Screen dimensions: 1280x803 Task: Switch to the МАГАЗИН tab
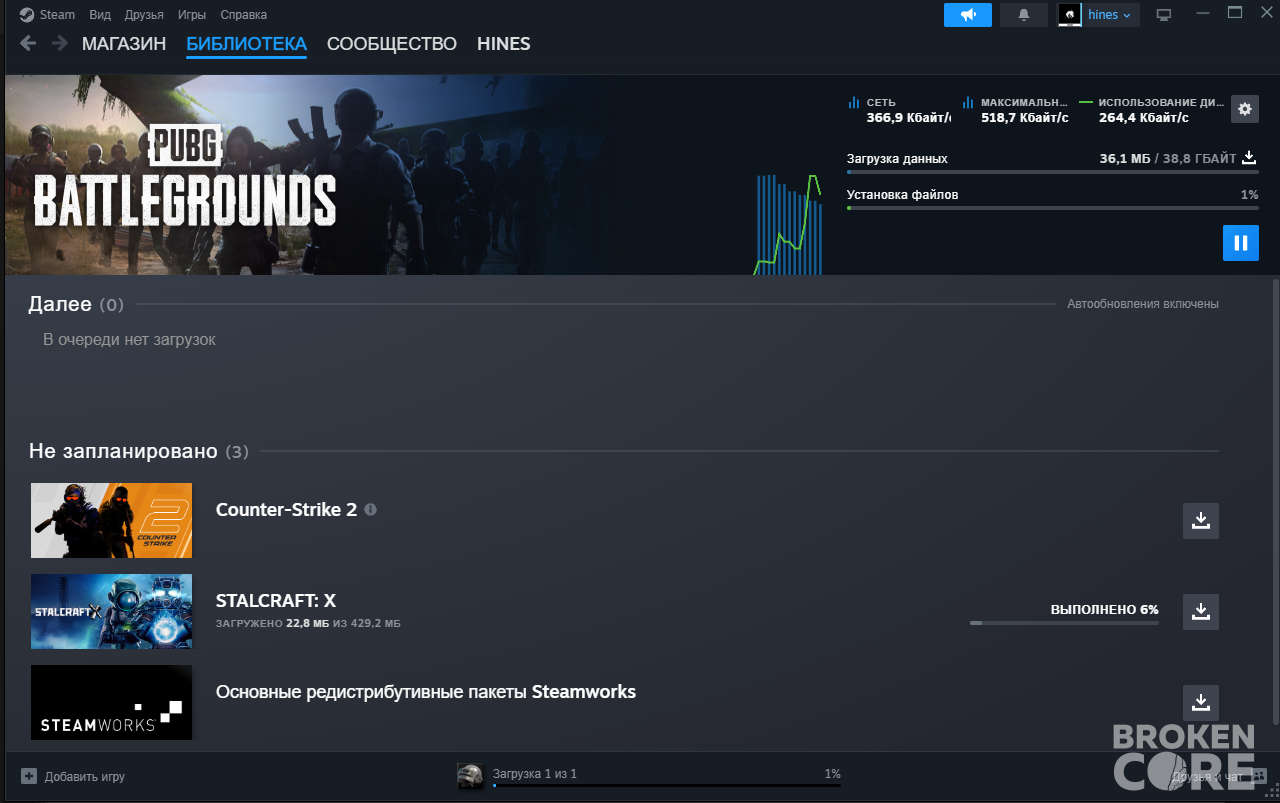pyautogui.click(x=124, y=44)
